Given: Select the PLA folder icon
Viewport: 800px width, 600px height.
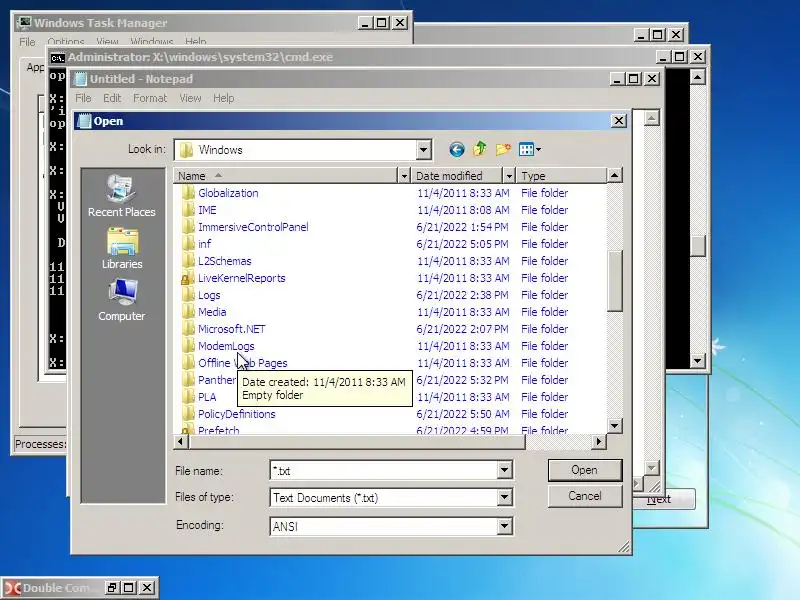Looking at the screenshot, I should 188,397.
